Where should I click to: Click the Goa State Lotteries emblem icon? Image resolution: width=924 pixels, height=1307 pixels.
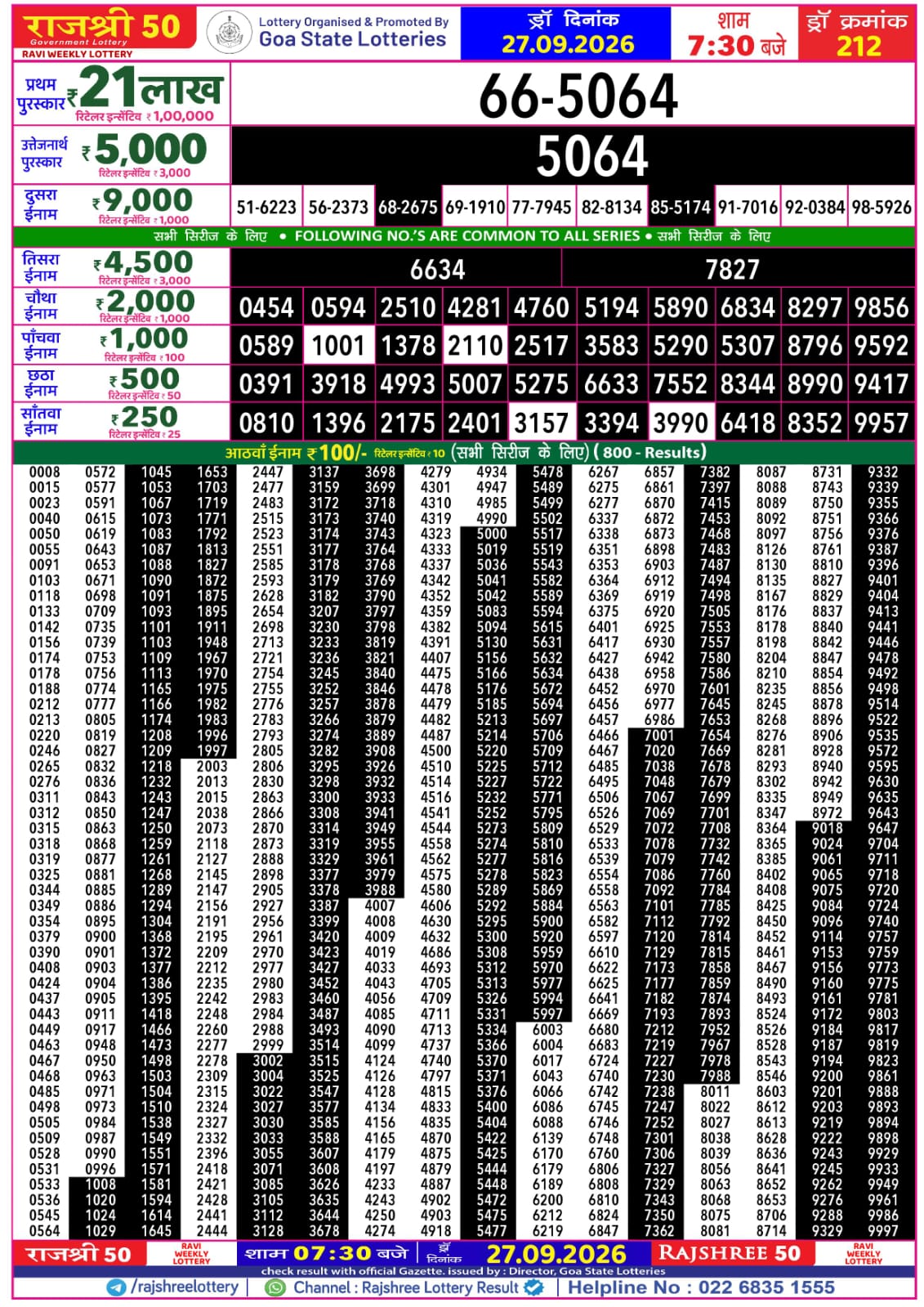click(x=229, y=34)
